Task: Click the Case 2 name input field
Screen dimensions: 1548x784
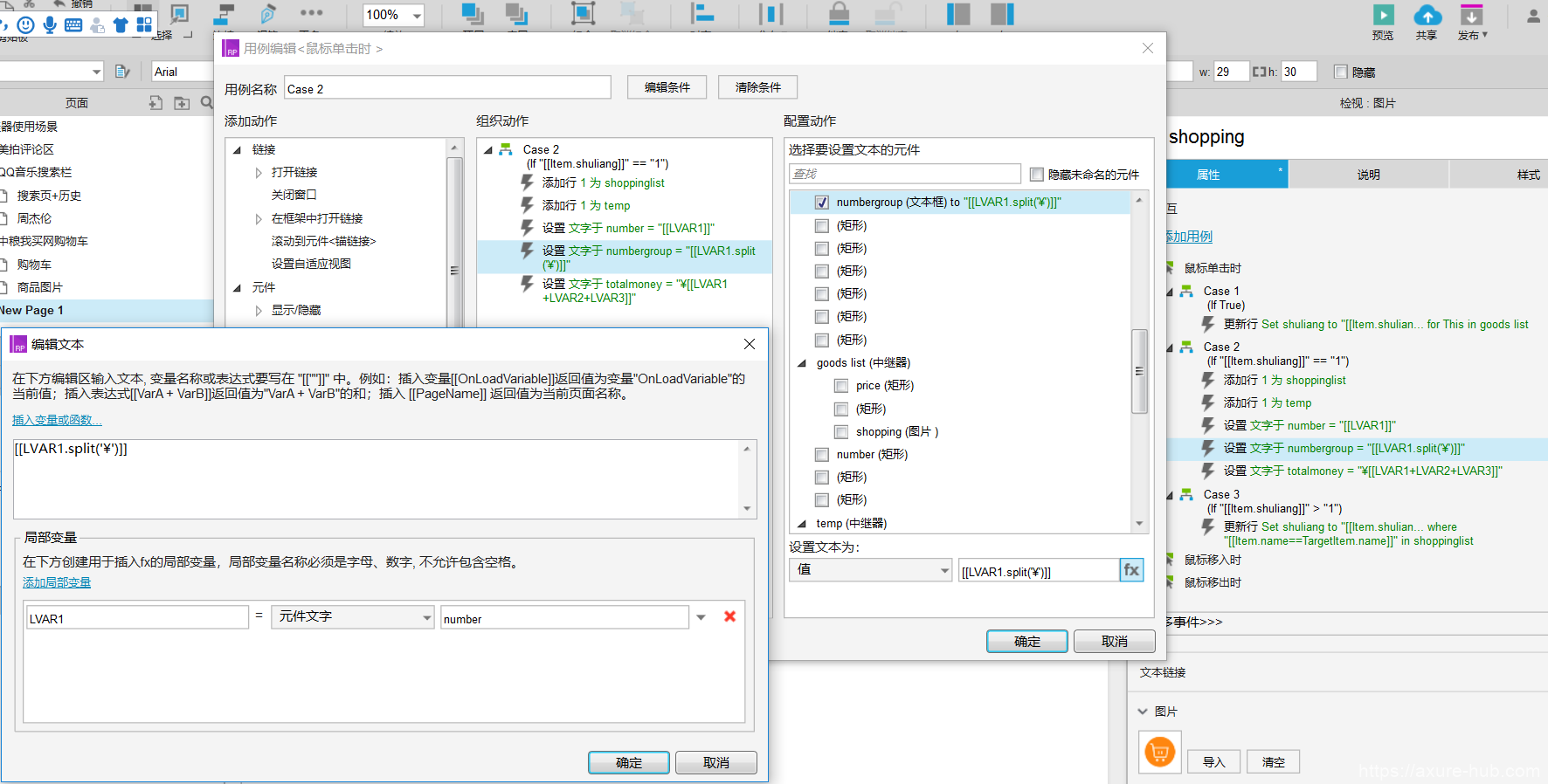Action: coord(447,88)
